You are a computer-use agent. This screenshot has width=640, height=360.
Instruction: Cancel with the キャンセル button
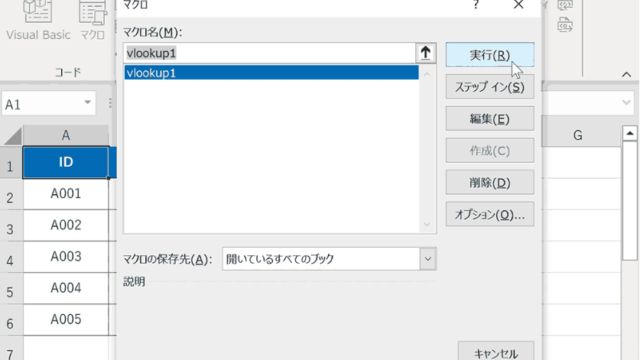click(x=496, y=352)
